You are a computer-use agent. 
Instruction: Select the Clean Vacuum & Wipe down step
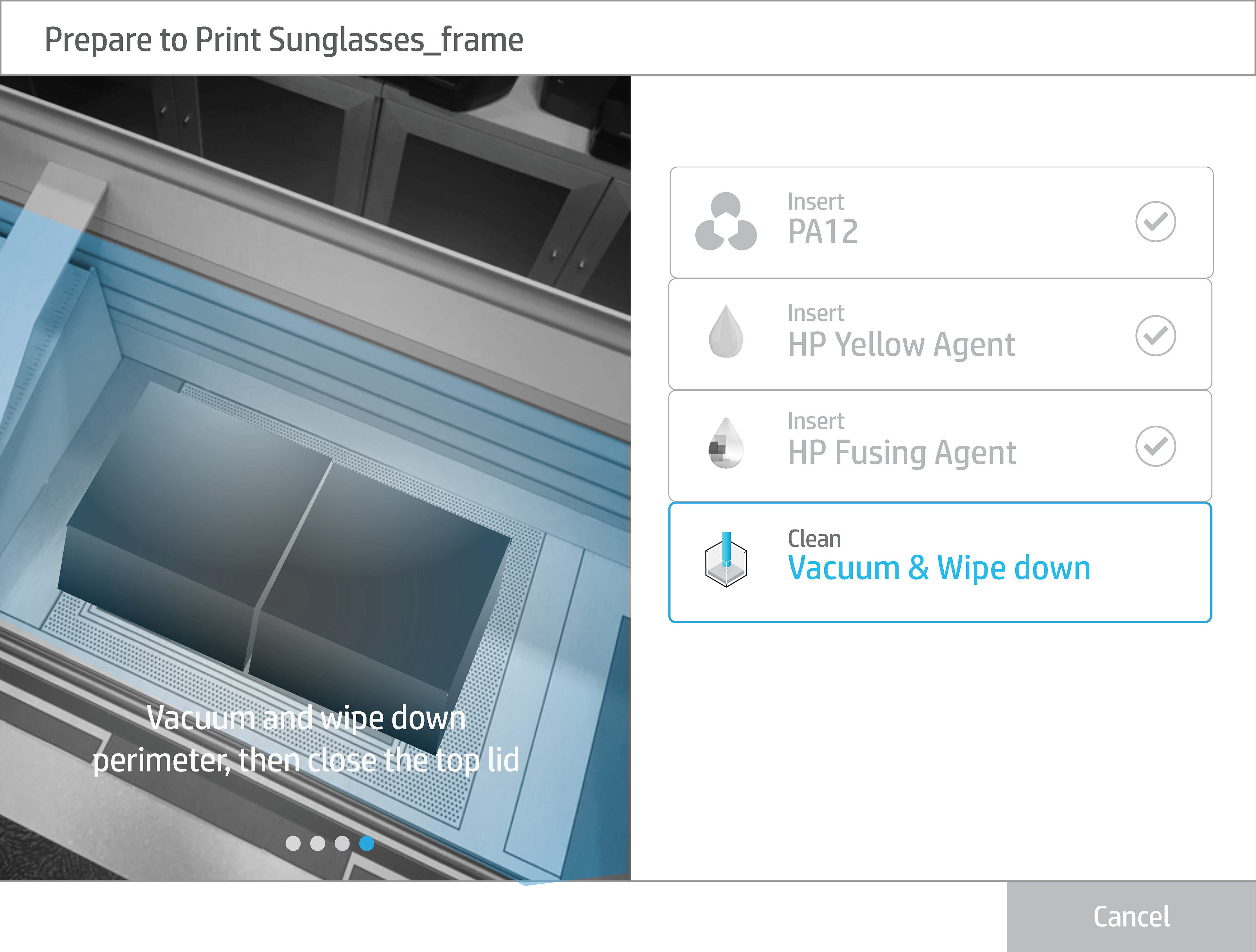click(940, 563)
